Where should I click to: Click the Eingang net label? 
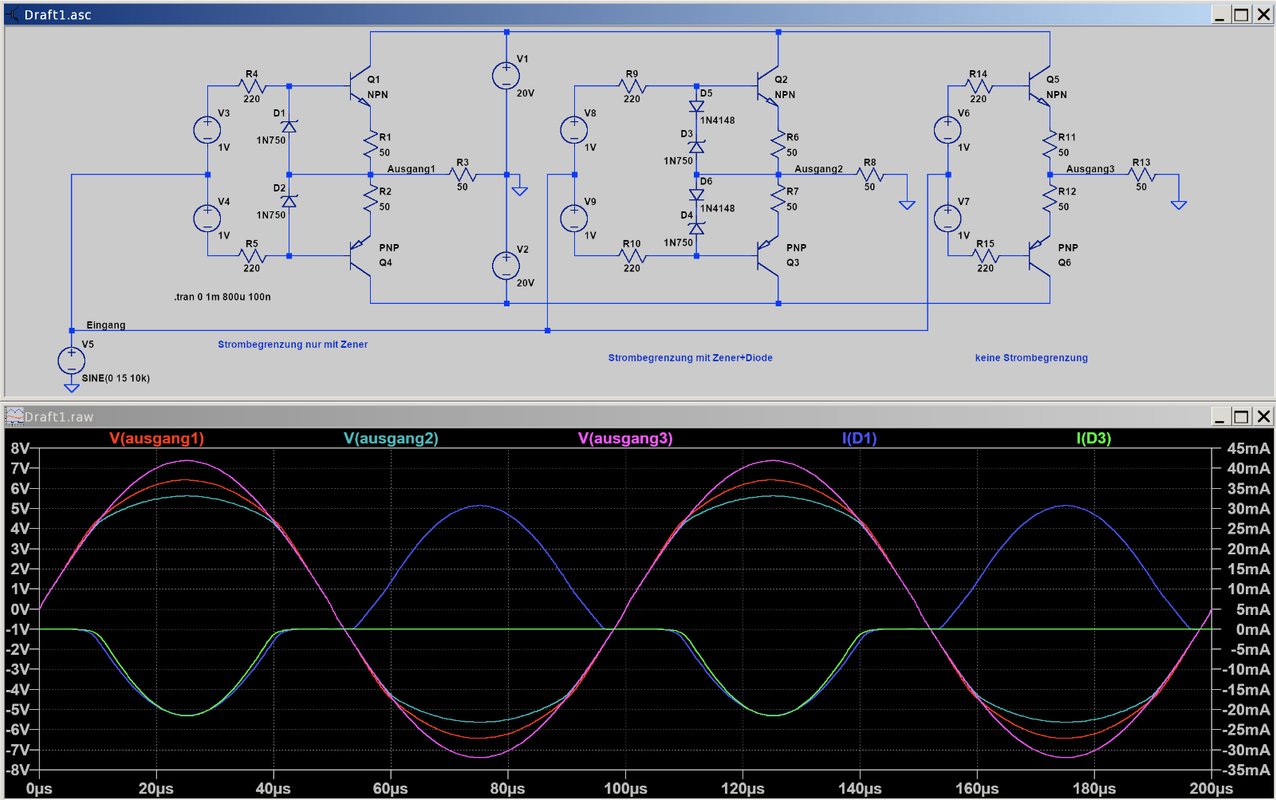pyautogui.click(x=106, y=325)
